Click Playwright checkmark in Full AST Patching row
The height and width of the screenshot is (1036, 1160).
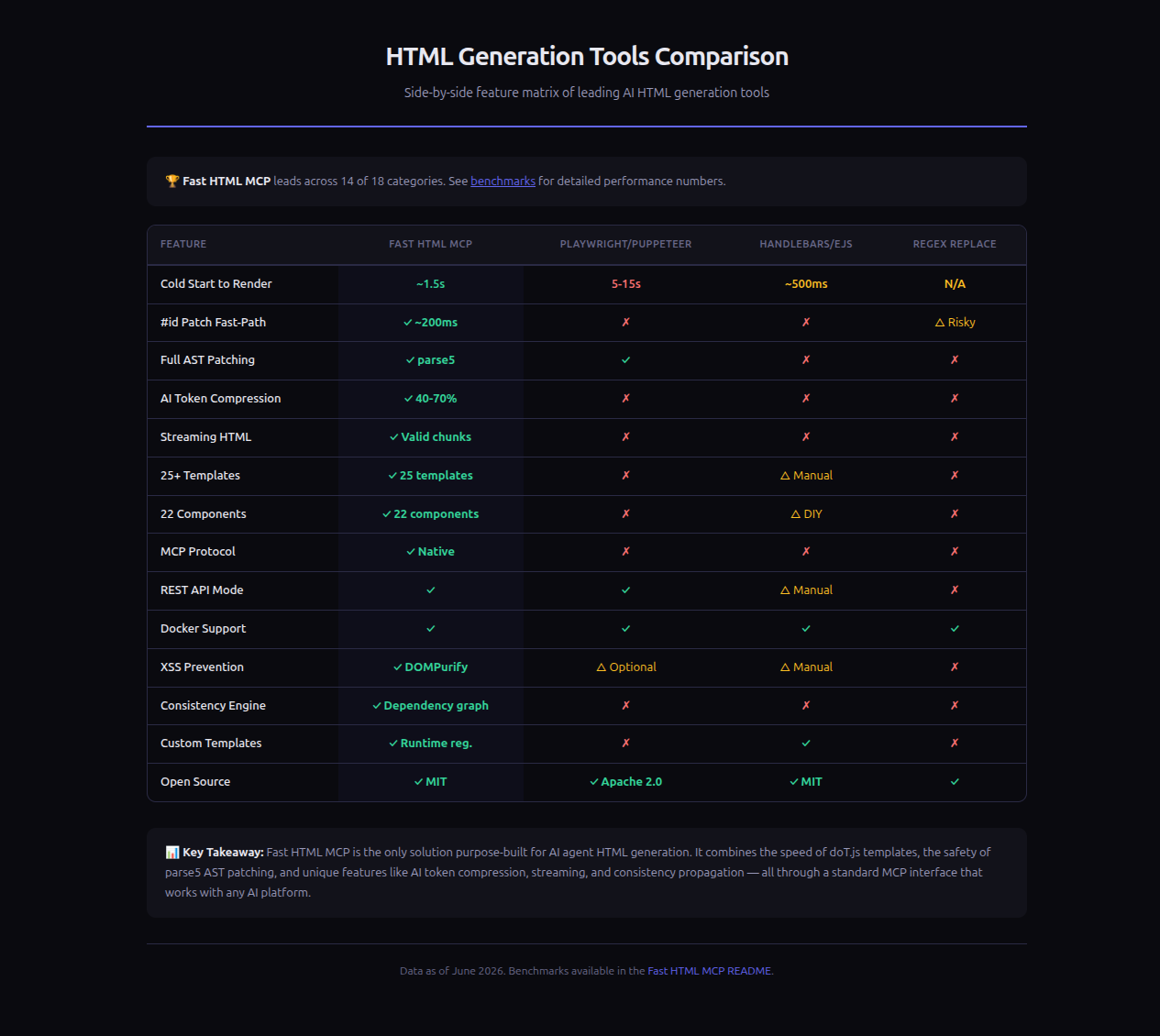click(626, 360)
